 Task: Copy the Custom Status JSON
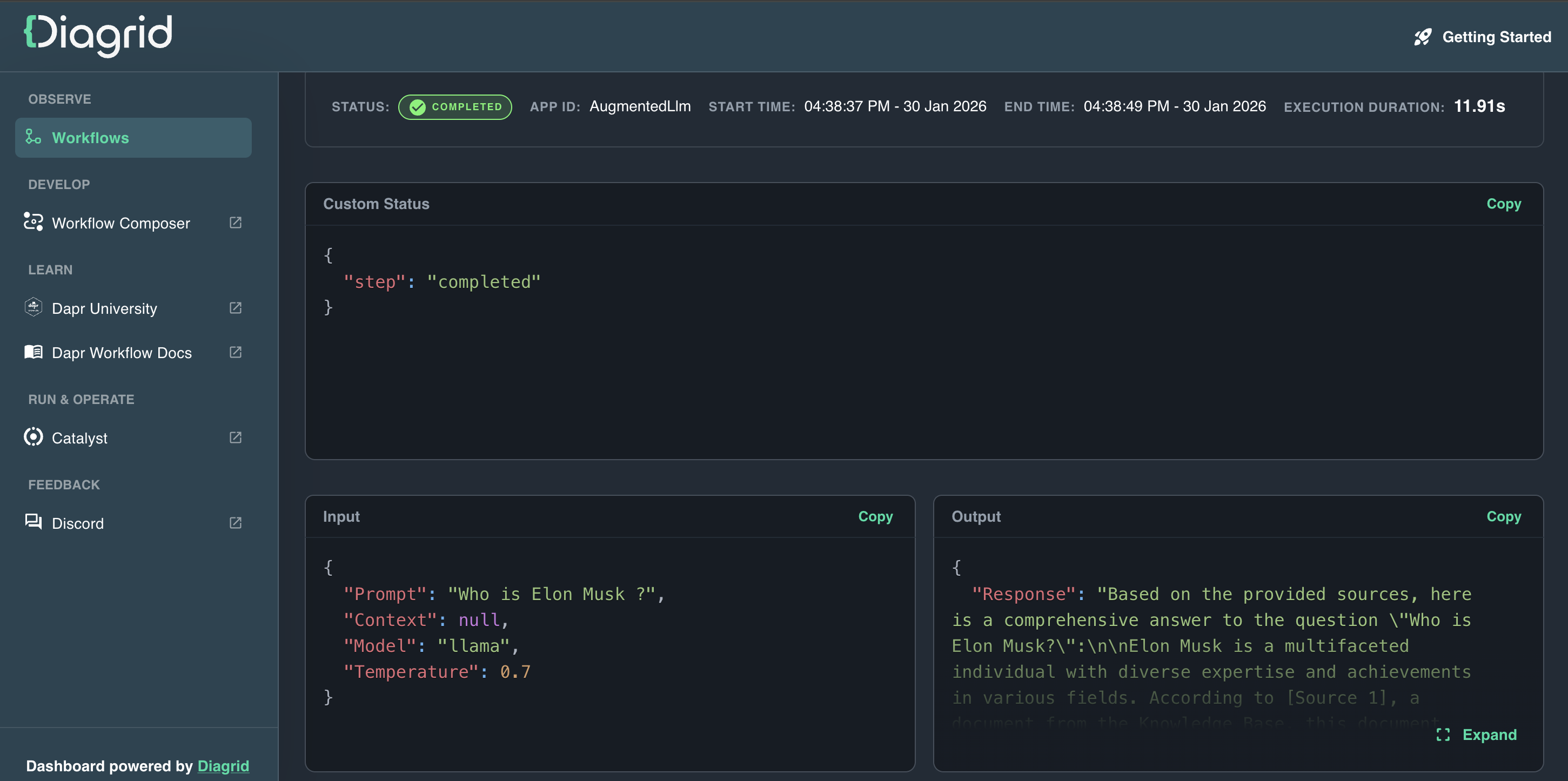pos(1504,204)
